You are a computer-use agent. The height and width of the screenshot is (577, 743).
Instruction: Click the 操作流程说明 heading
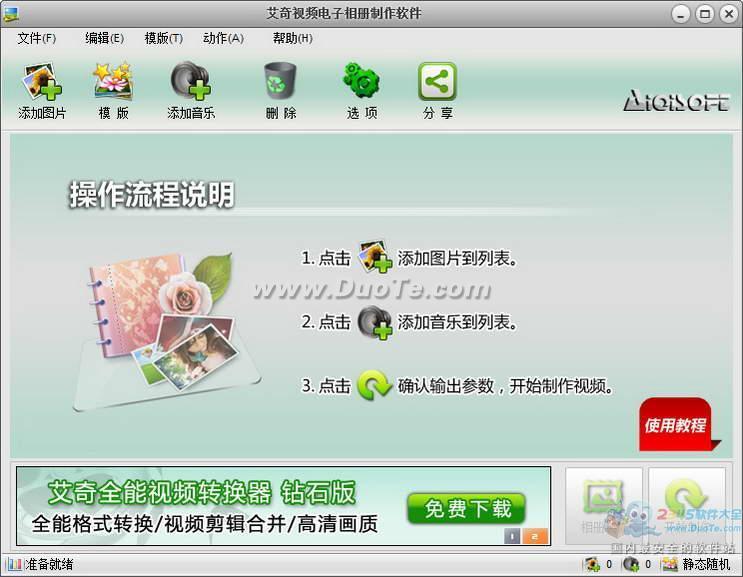[152, 194]
